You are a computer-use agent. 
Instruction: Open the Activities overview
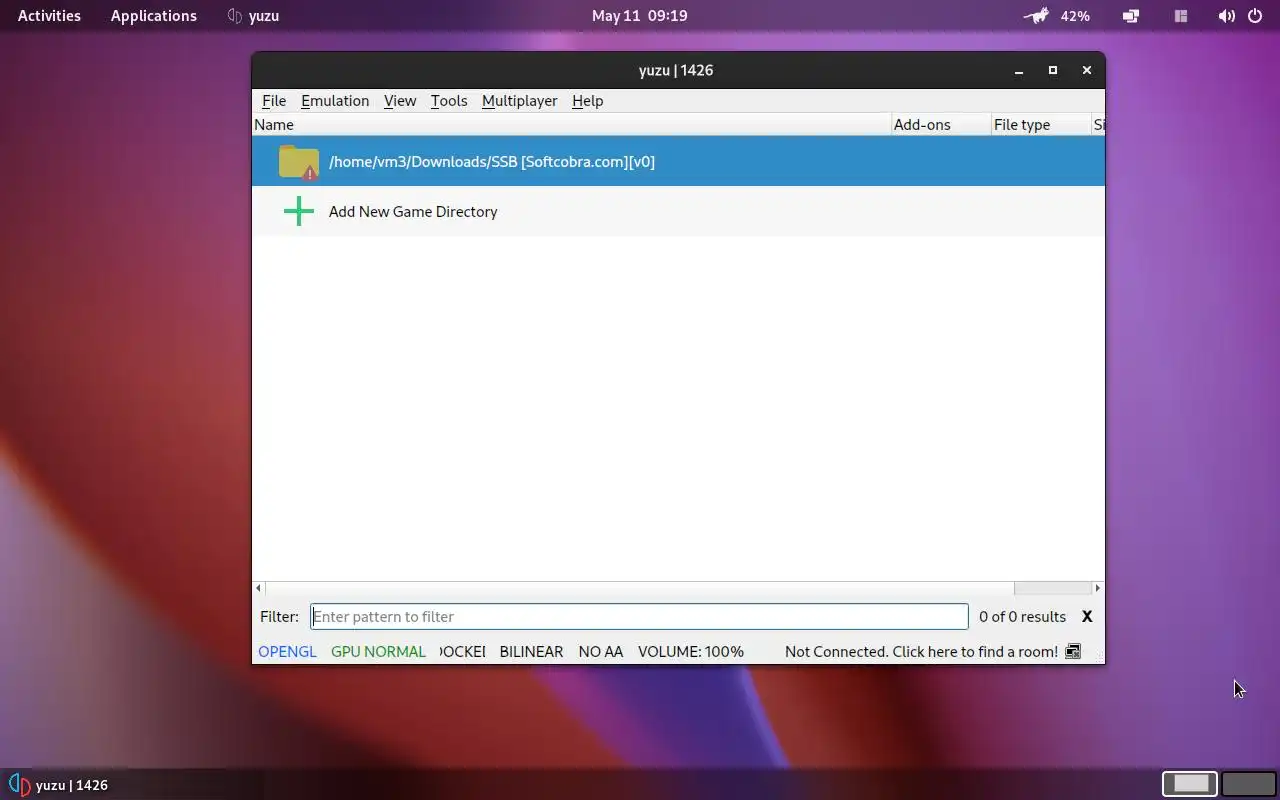pos(49,16)
